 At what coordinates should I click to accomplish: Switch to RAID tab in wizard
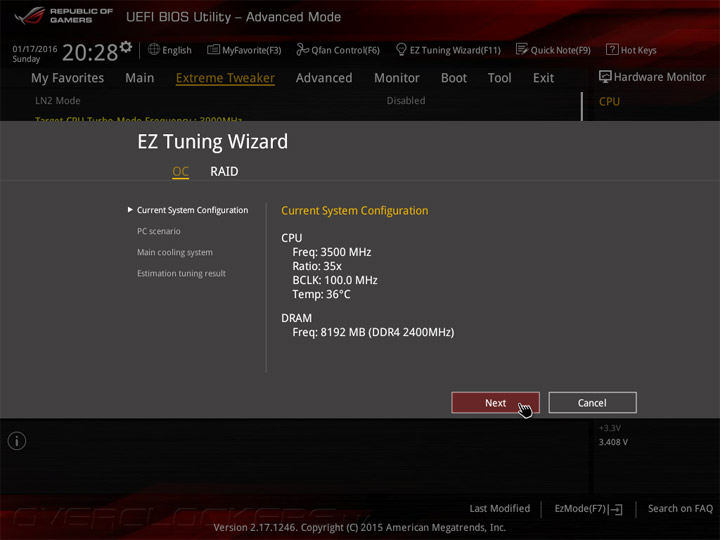tap(224, 171)
